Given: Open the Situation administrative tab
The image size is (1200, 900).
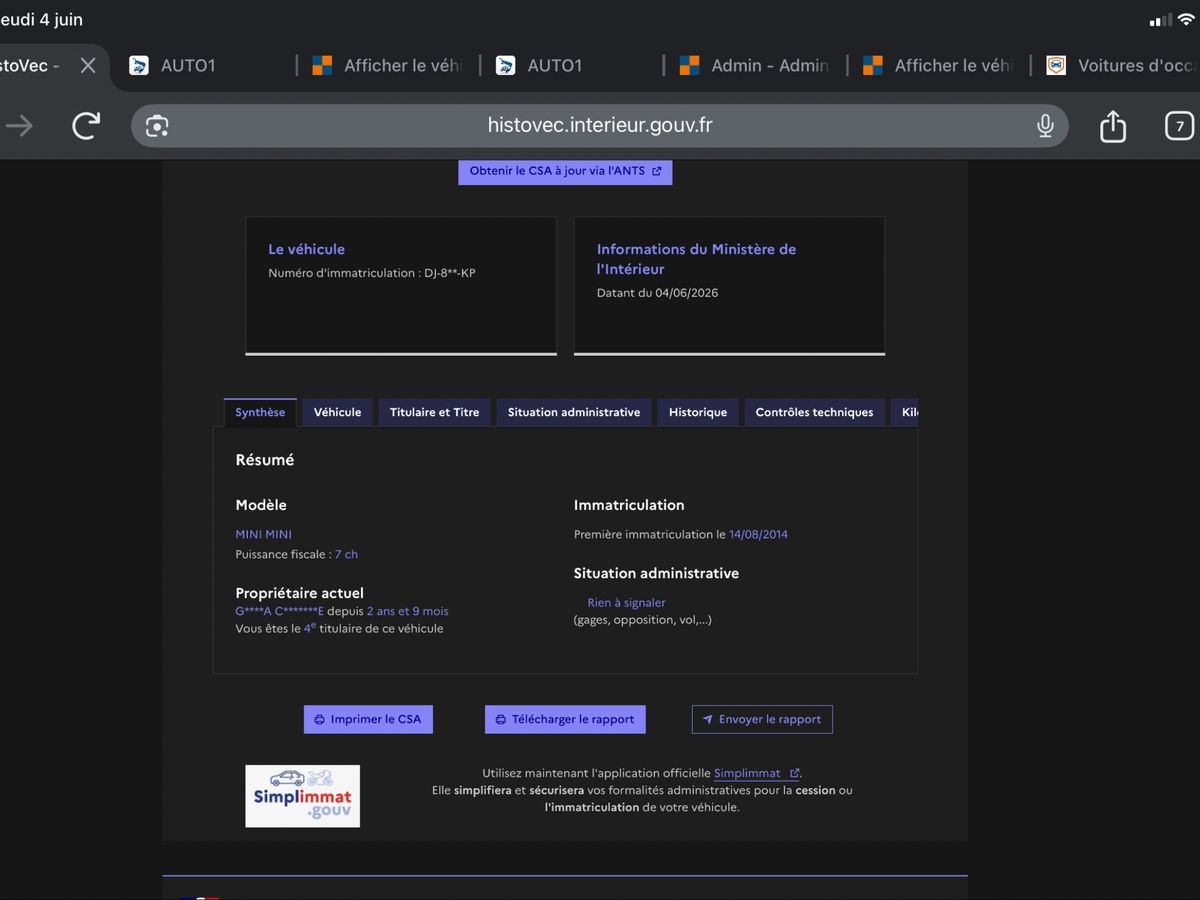Looking at the screenshot, I should [574, 412].
